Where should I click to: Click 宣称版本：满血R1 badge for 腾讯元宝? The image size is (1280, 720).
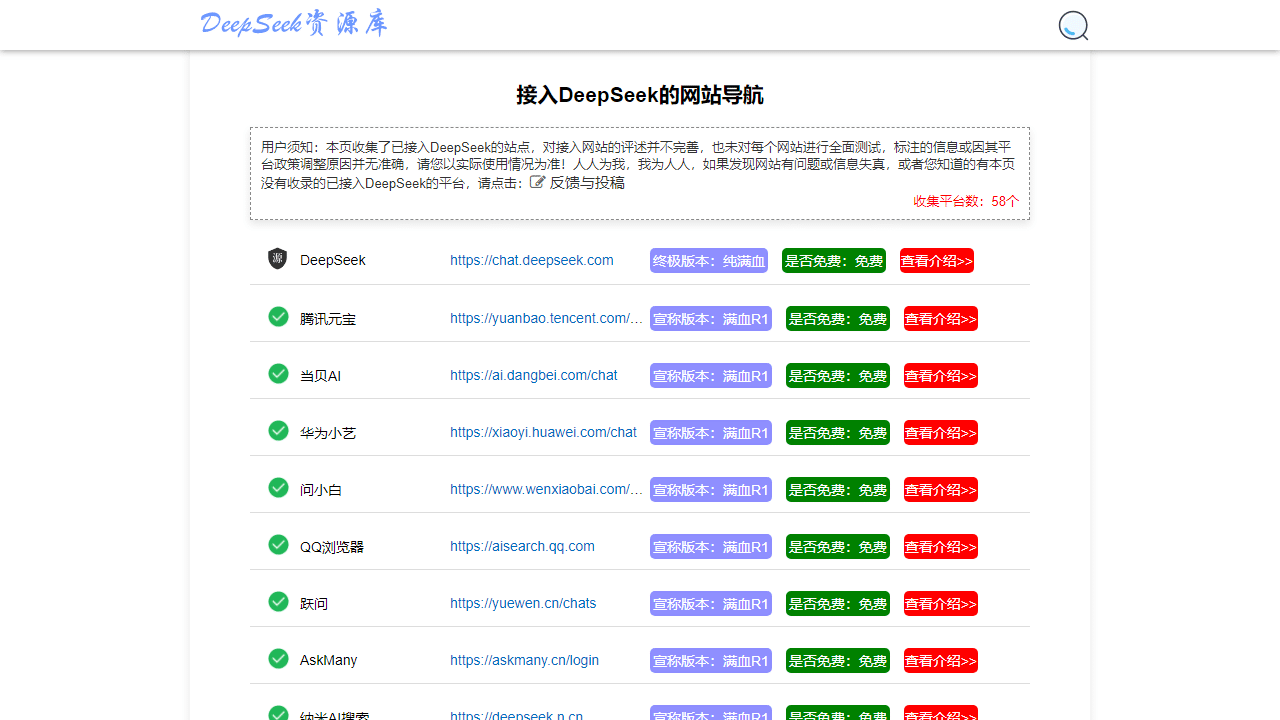point(711,319)
